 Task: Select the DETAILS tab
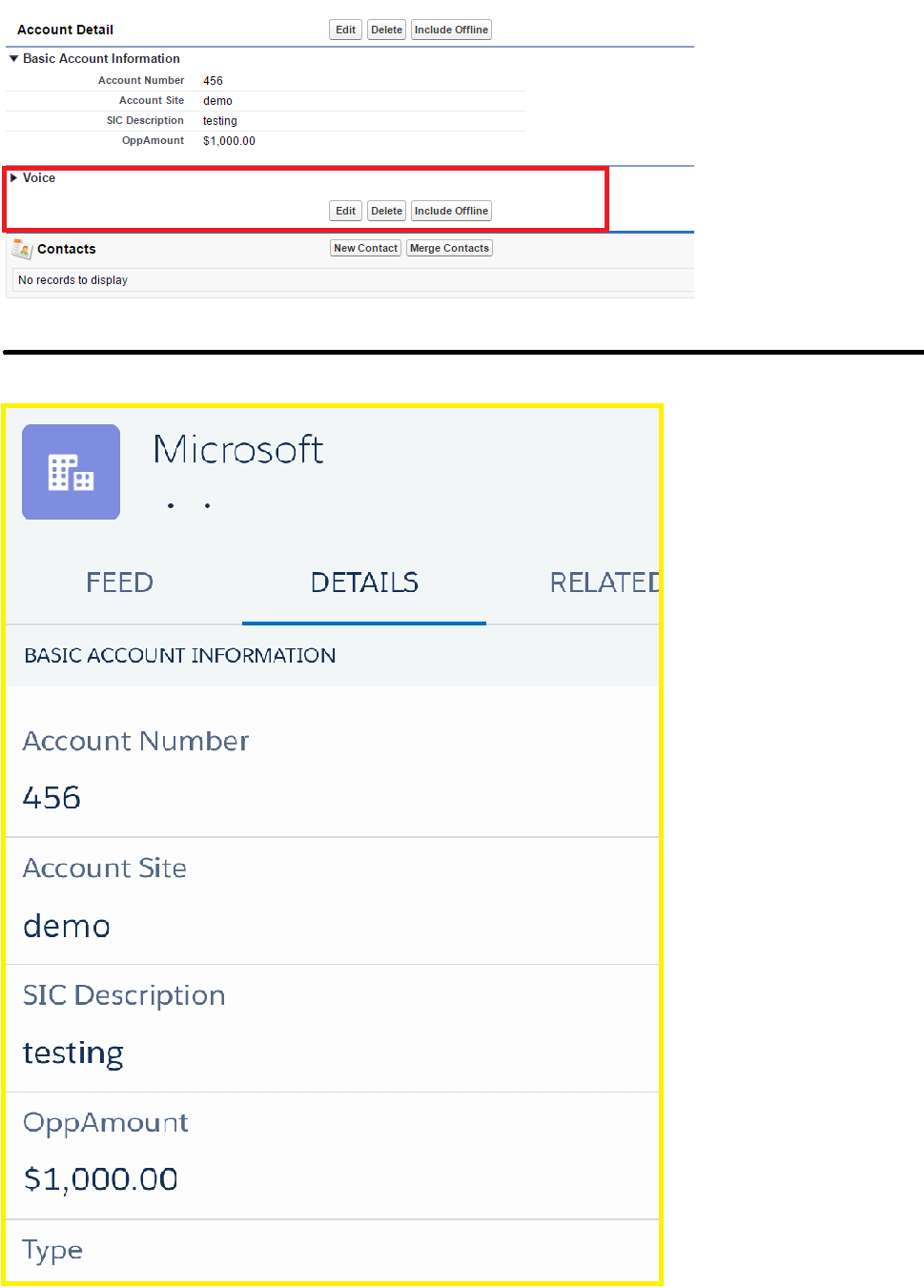click(364, 583)
